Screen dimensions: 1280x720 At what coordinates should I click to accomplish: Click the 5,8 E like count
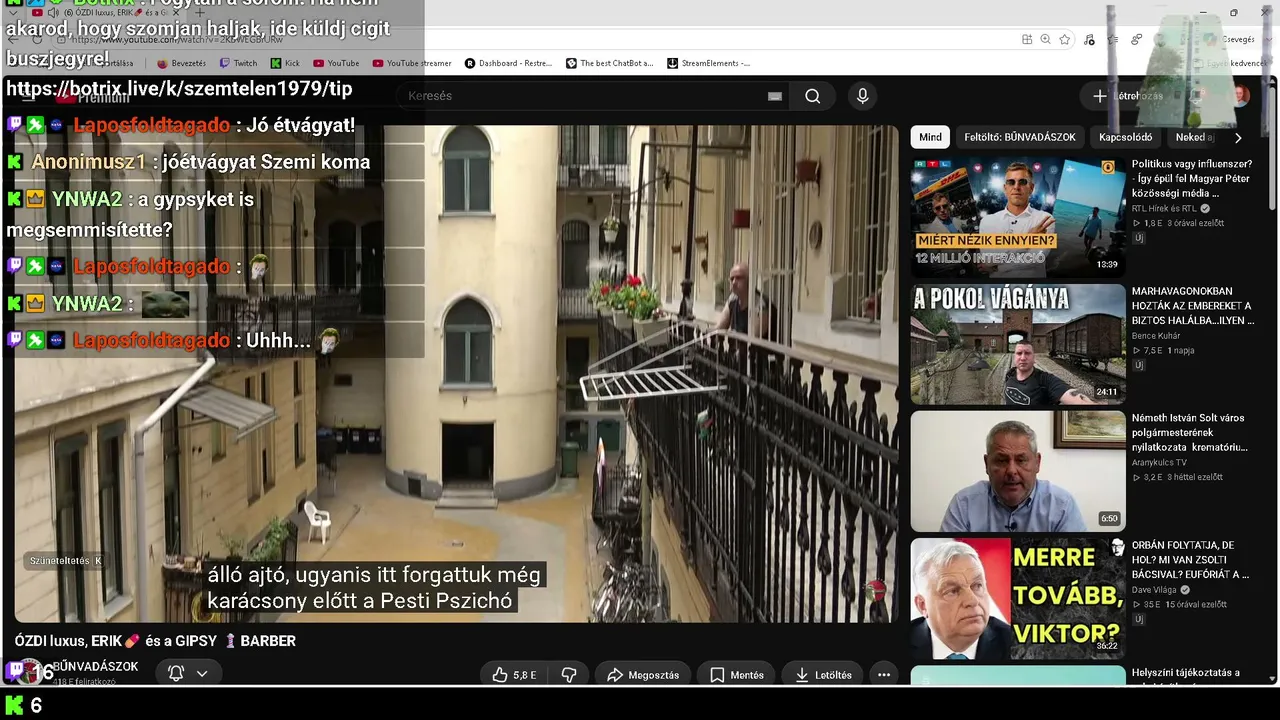point(525,675)
